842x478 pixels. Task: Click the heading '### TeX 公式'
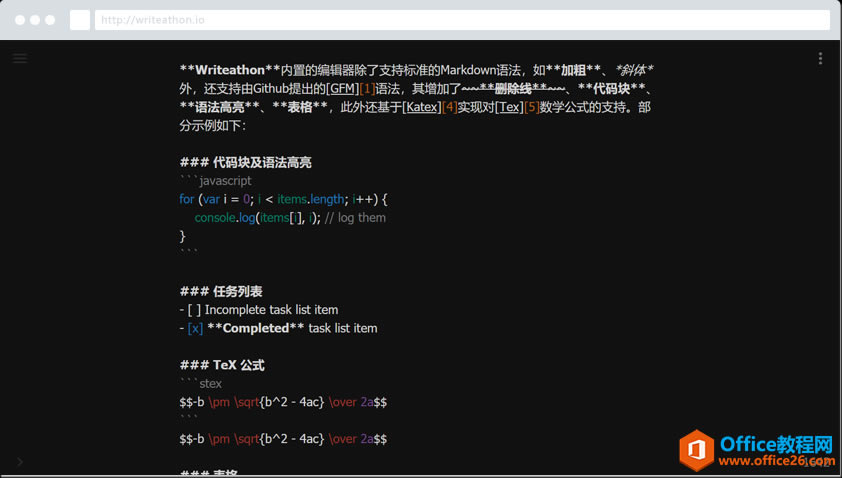point(222,365)
